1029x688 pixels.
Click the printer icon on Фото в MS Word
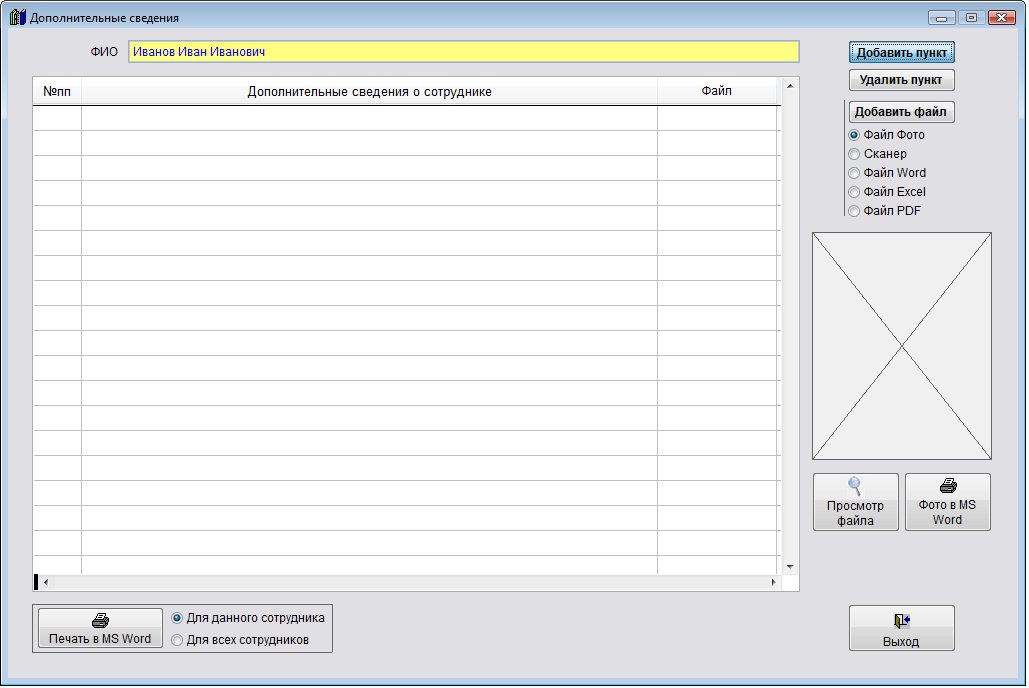[948, 486]
